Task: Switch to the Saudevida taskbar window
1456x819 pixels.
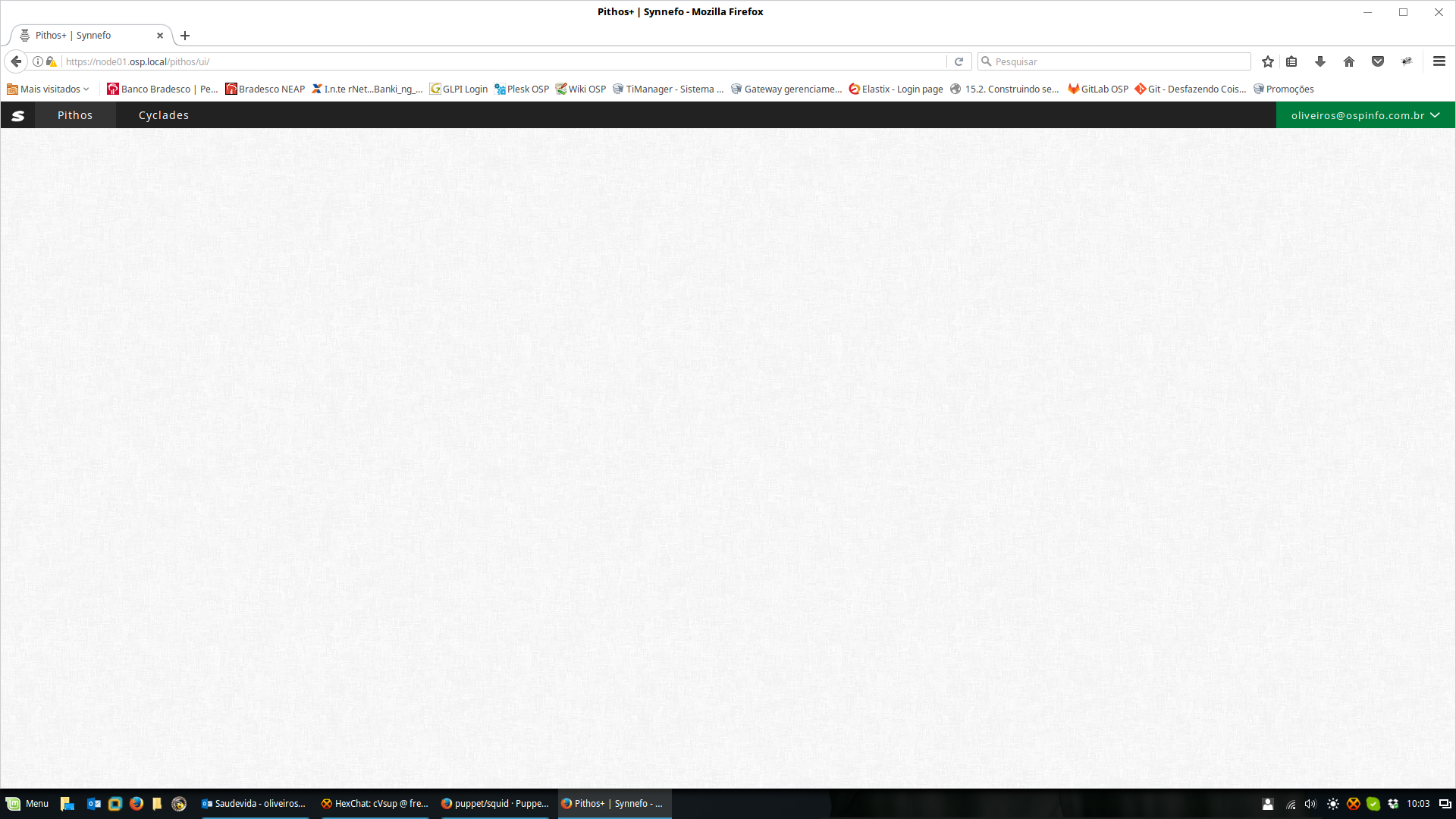Action: (253, 804)
